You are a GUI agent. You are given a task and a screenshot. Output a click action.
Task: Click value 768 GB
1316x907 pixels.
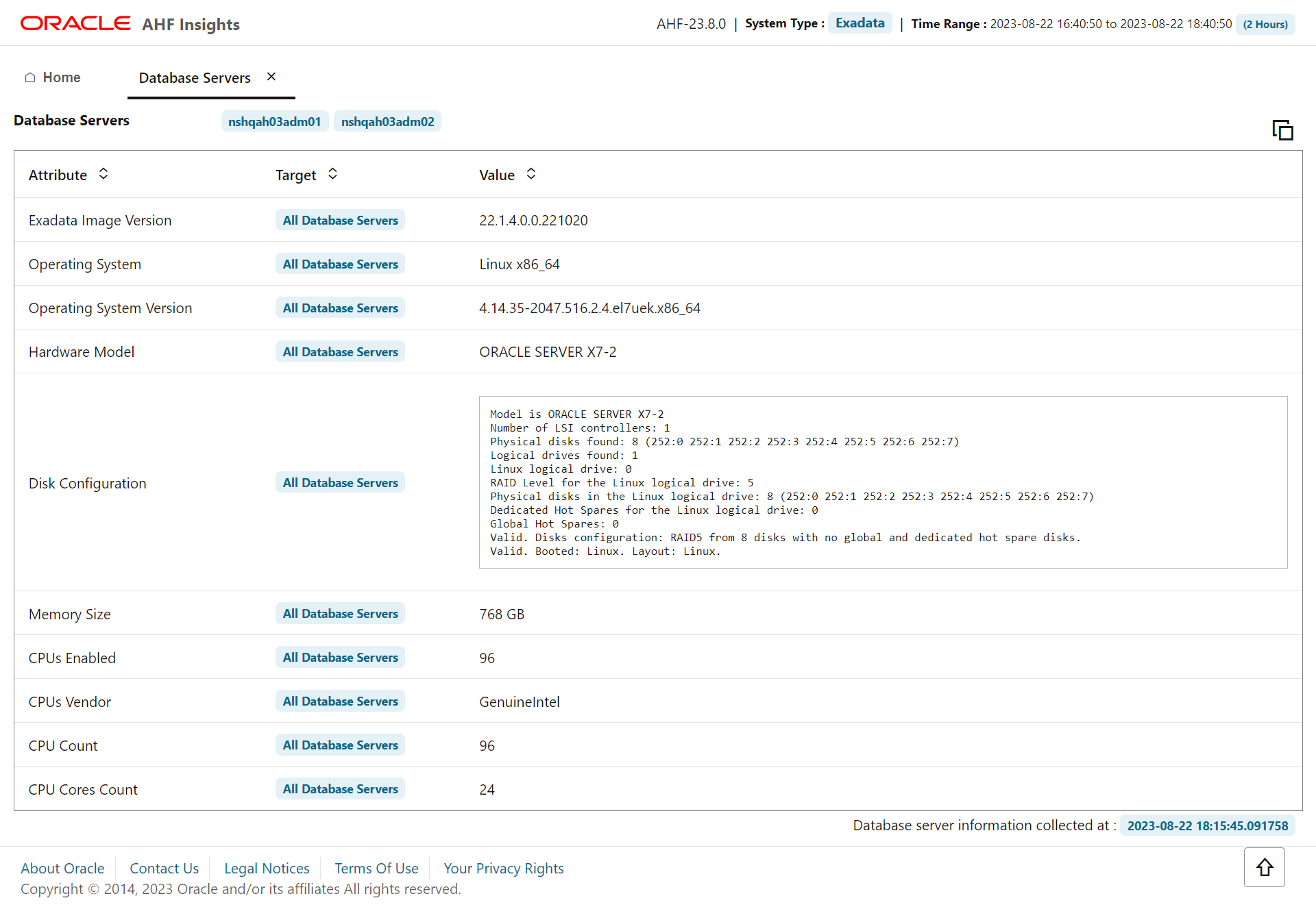[x=502, y=614]
